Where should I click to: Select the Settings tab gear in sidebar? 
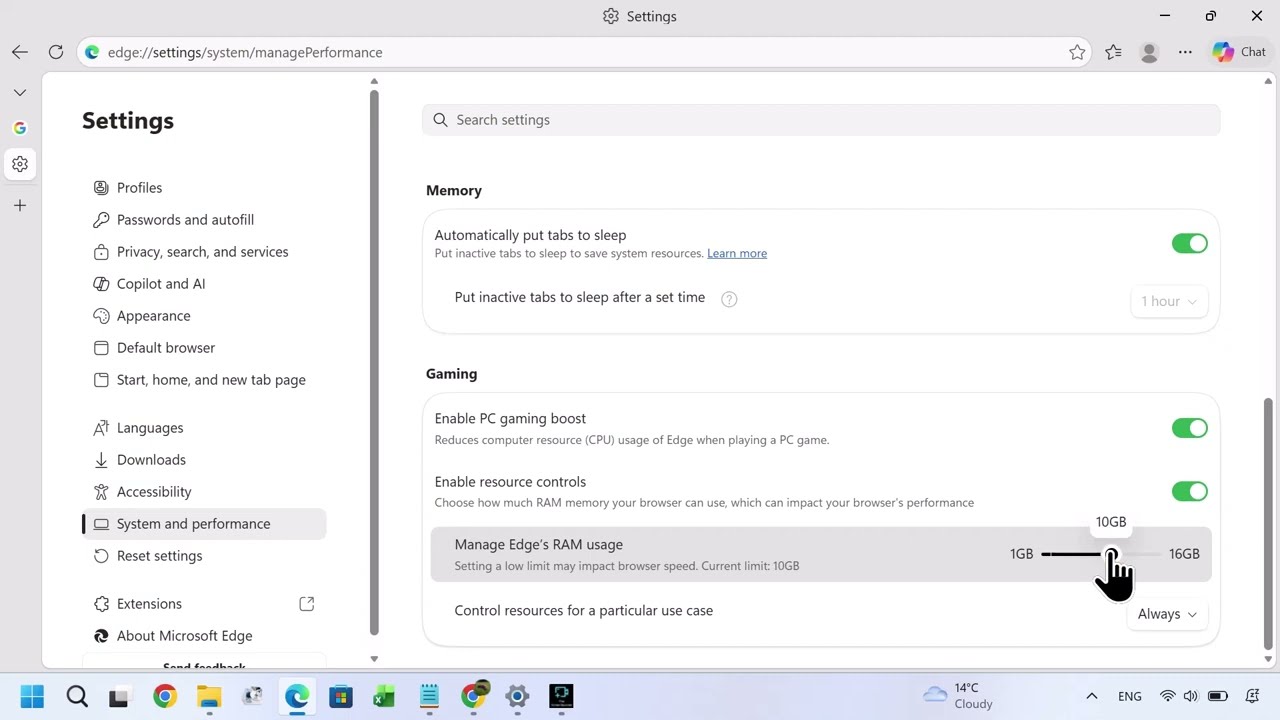[x=20, y=164]
